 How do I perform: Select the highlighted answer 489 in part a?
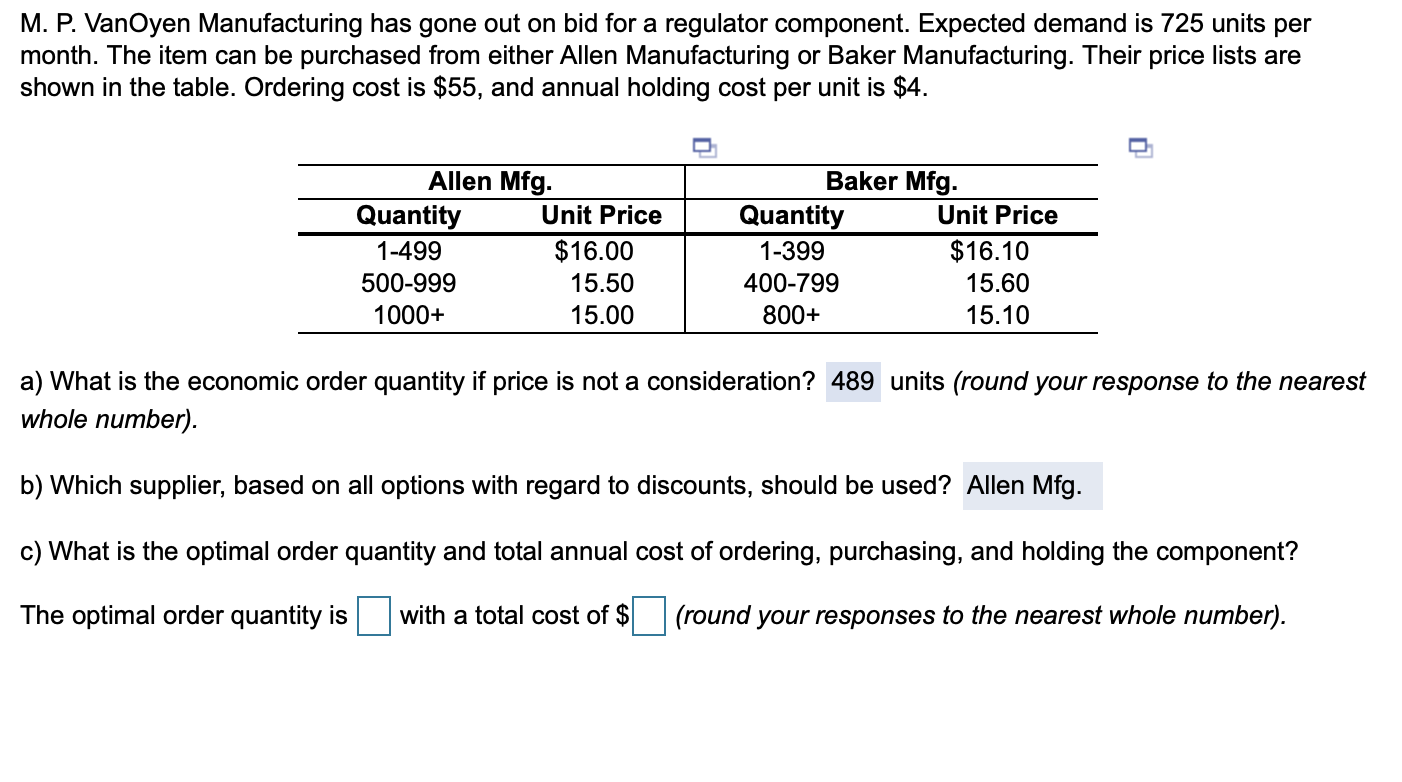point(851,381)
